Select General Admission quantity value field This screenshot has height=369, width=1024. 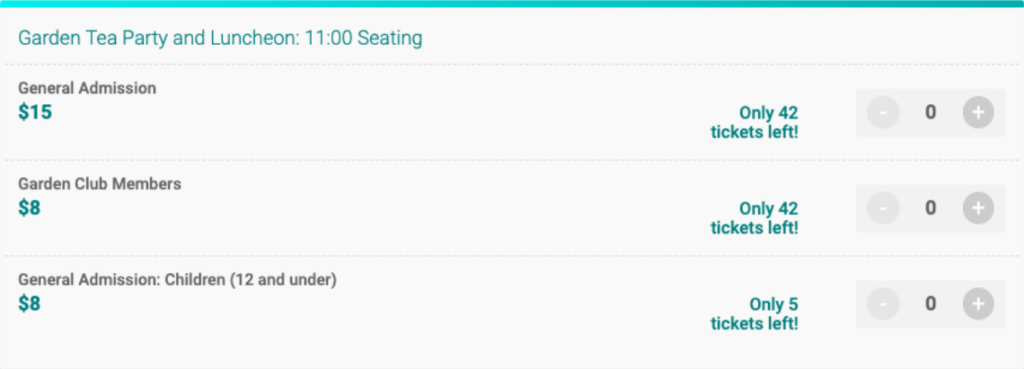pyautogui.click(x=931, y=112)
